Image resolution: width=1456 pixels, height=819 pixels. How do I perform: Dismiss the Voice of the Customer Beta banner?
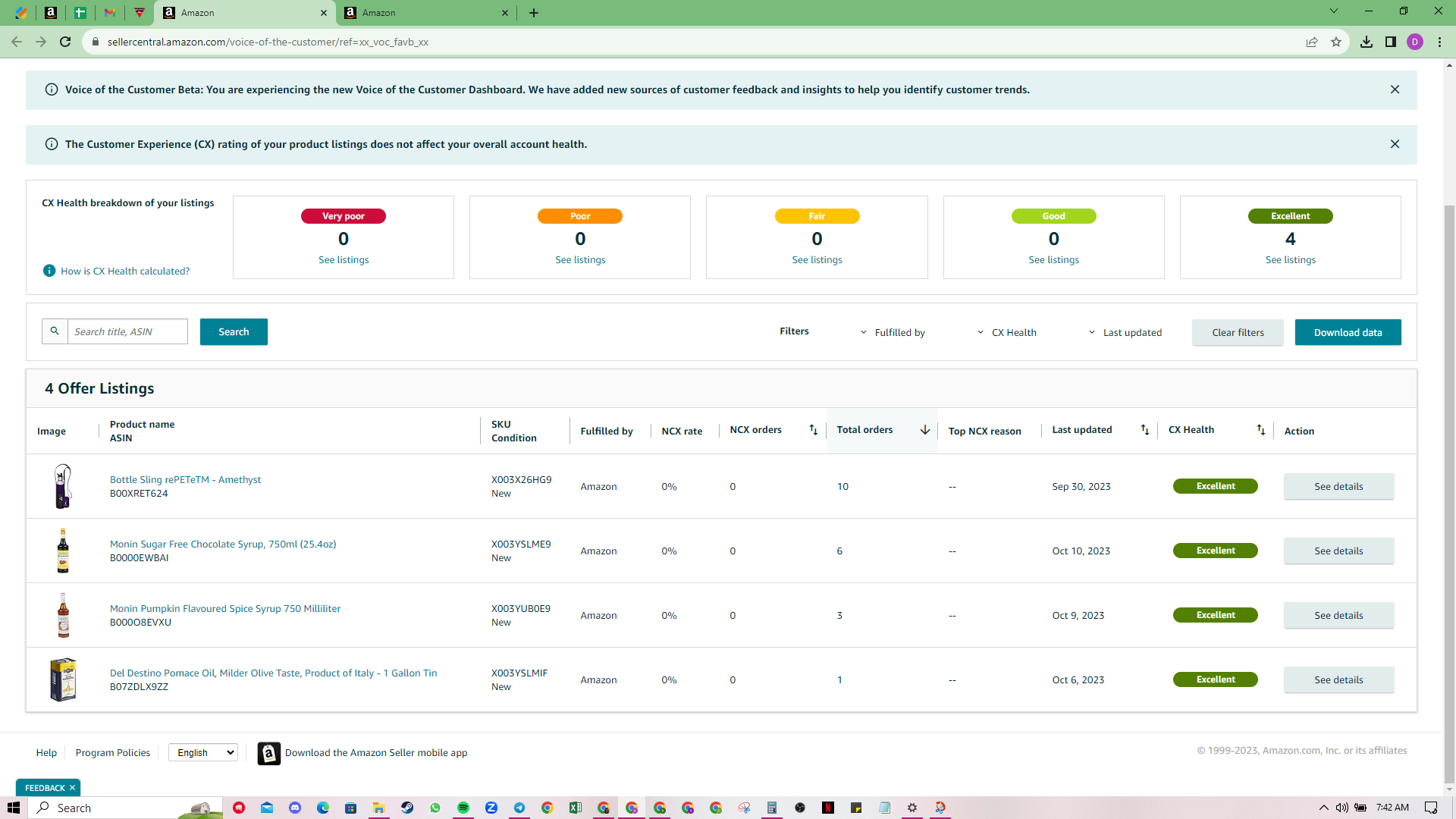tap(1395, 89)
